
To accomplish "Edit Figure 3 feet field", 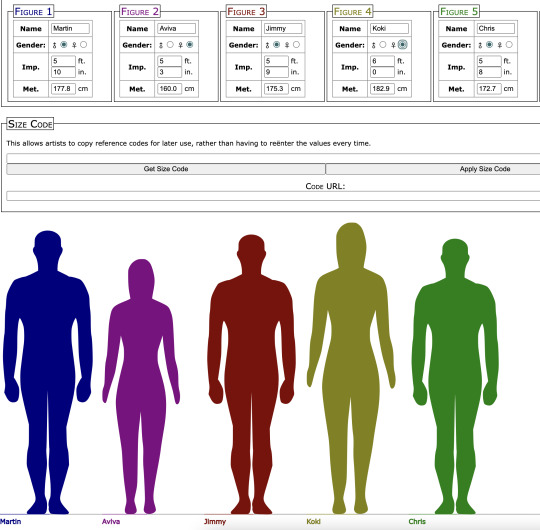I will click(276, 61).
